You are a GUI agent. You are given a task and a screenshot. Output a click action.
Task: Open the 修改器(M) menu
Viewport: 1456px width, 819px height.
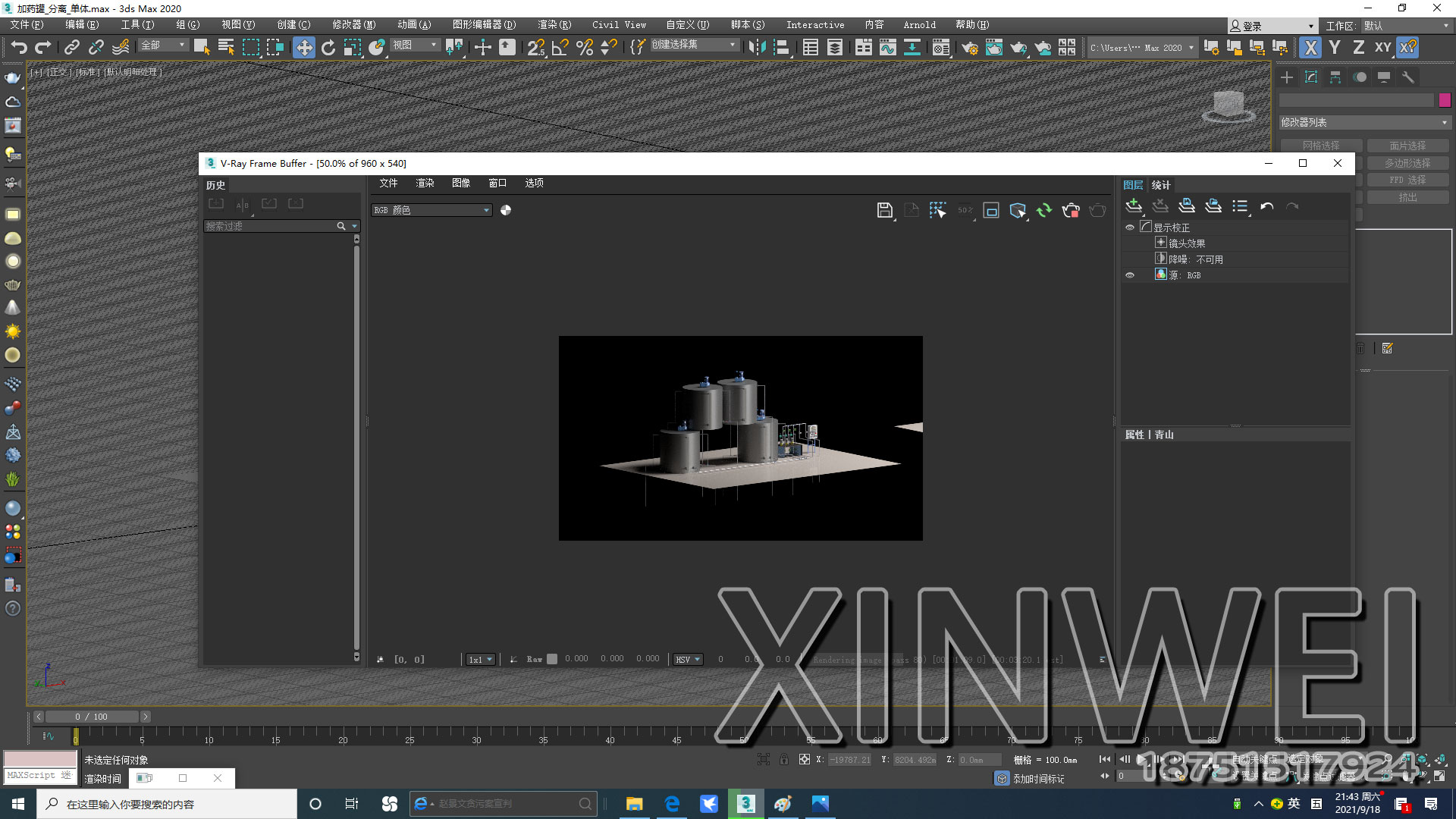353,25
